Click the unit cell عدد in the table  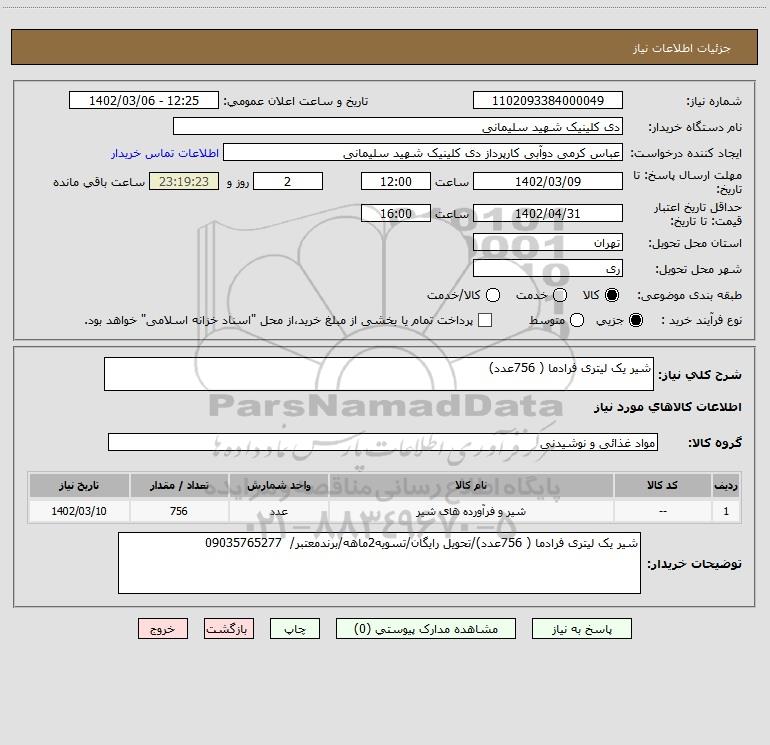pyautogui.click(x=278, y=511)
